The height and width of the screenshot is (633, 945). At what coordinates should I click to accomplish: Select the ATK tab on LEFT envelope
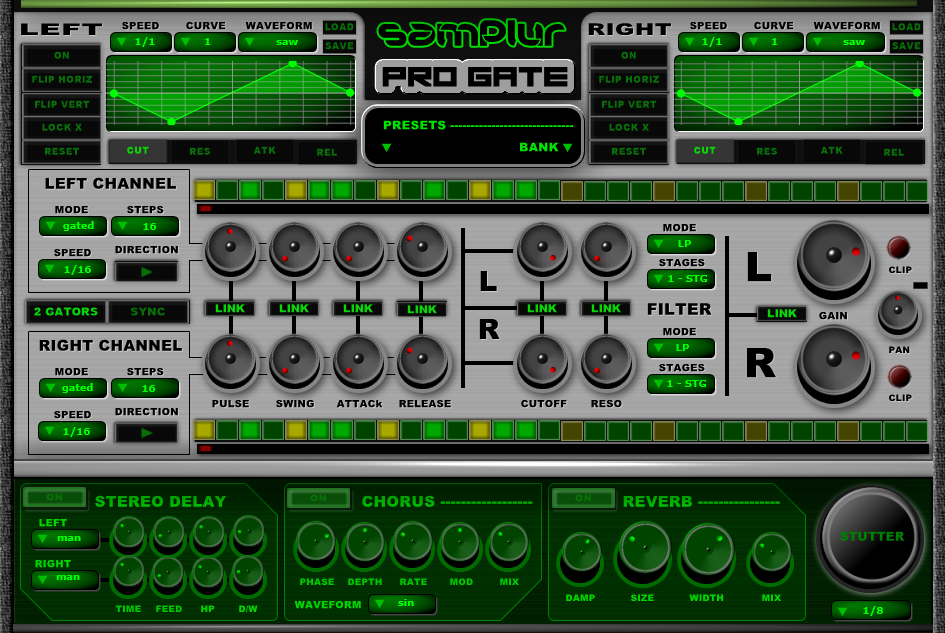point(265,151)
